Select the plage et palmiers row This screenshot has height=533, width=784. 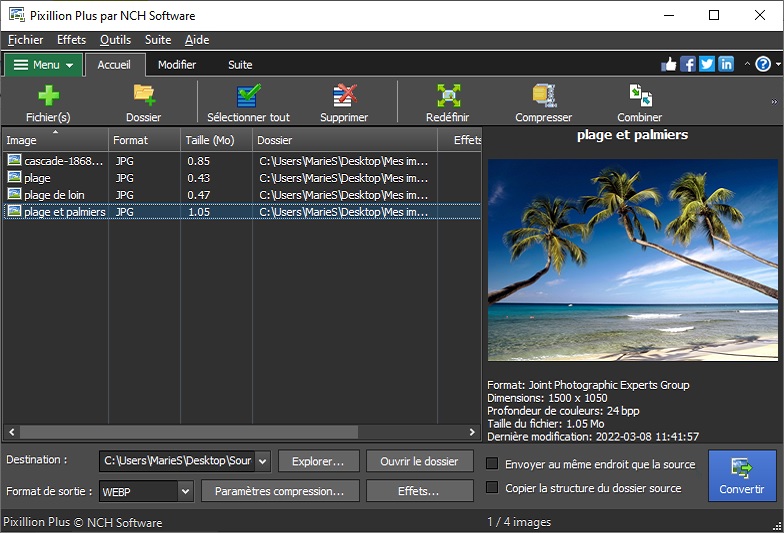242,212
